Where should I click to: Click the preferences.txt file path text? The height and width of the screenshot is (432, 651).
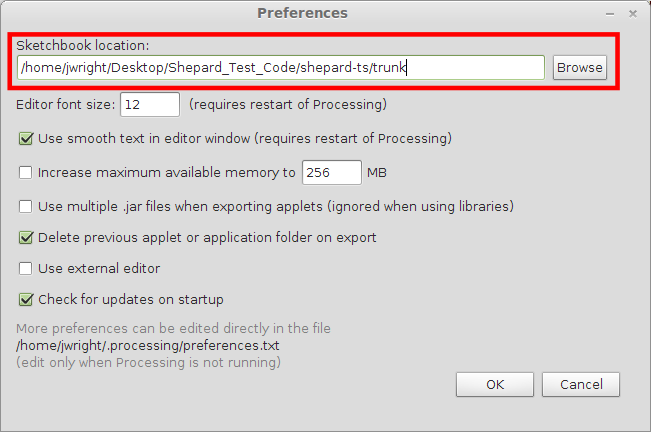click(x=148, y=345)
